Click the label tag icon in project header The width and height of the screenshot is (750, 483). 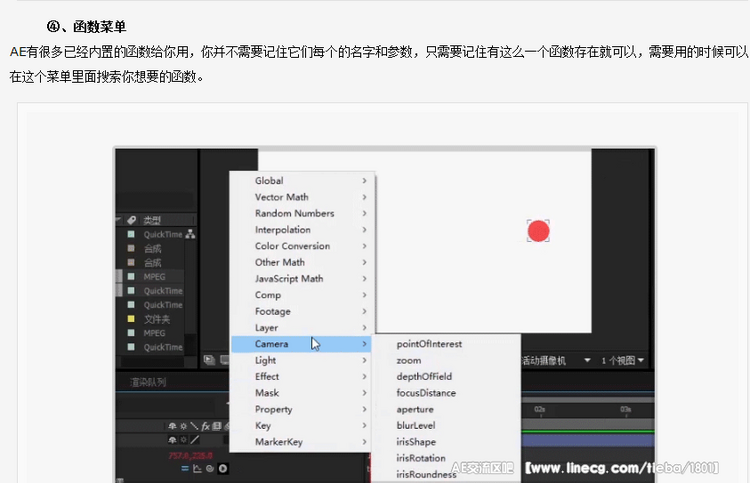pos(132,220)
